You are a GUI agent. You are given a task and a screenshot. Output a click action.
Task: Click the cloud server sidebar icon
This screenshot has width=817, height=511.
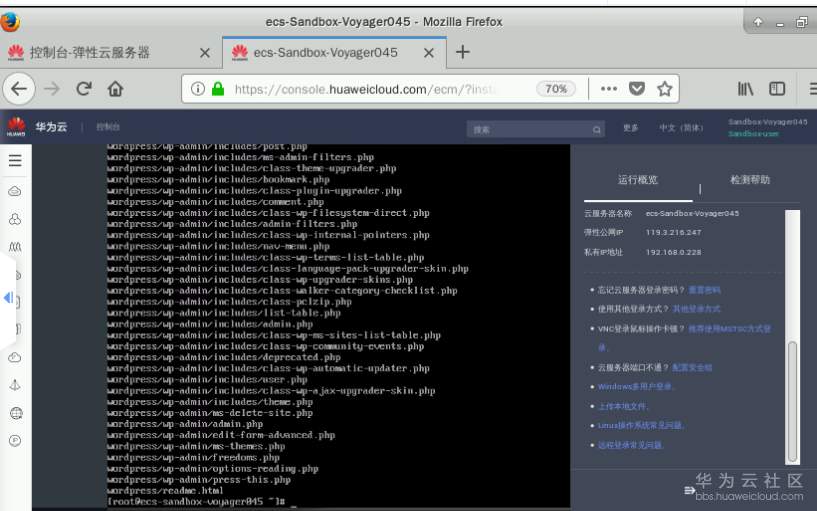click(15, 191)
